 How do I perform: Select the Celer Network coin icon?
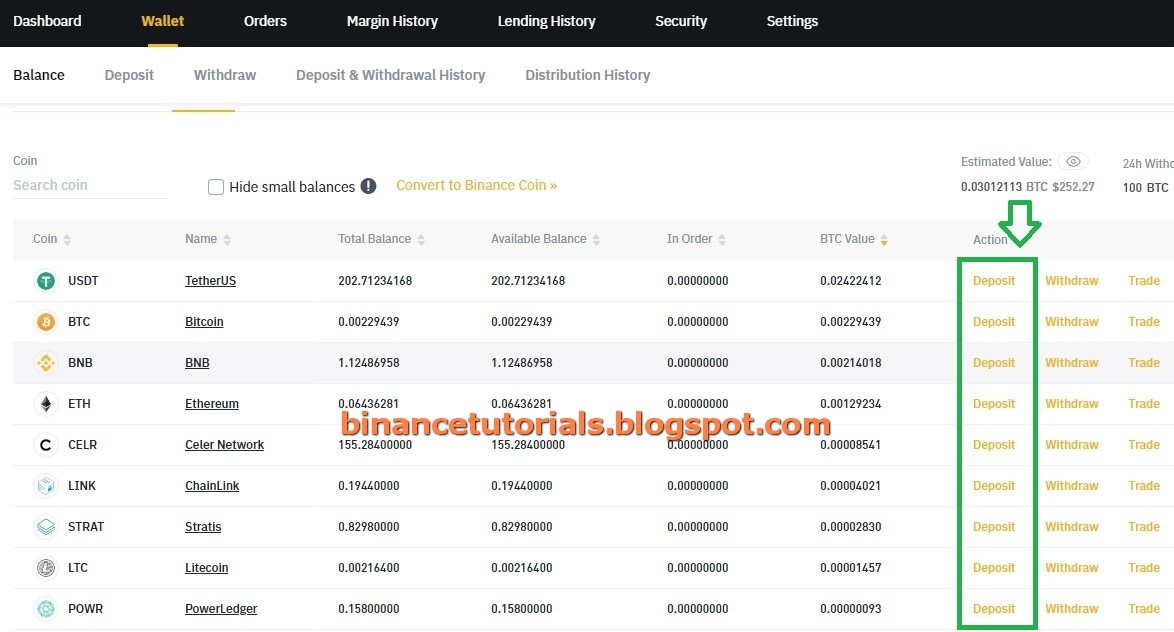45,445
